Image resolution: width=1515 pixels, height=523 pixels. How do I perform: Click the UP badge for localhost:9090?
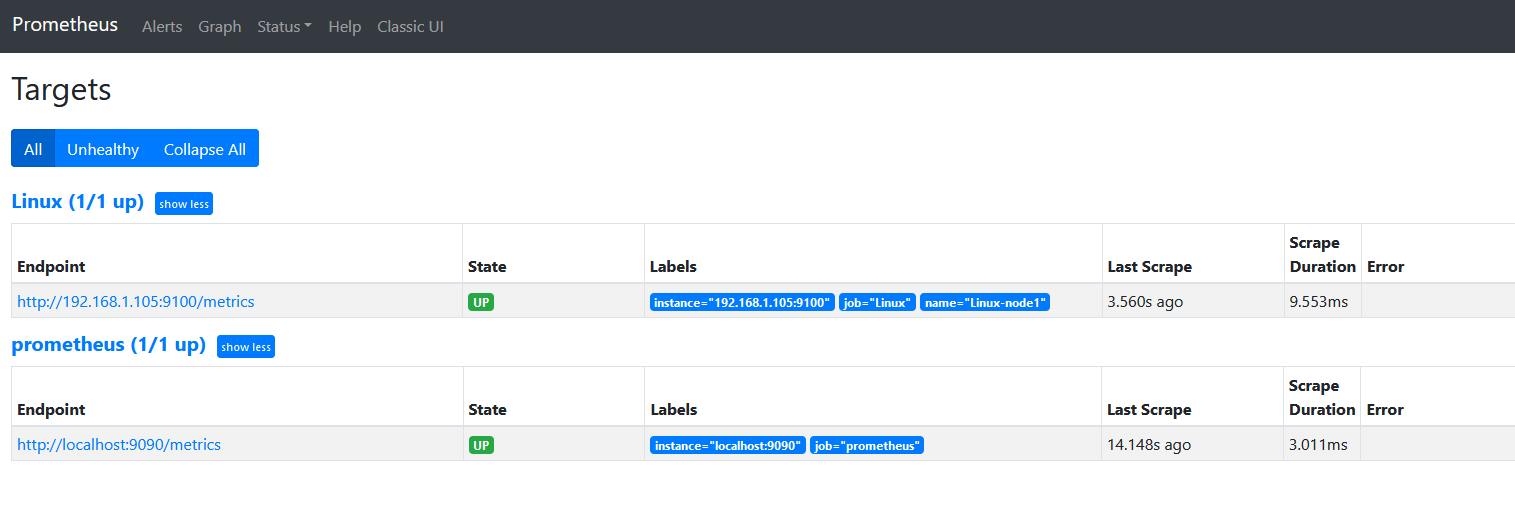(481, 445)
